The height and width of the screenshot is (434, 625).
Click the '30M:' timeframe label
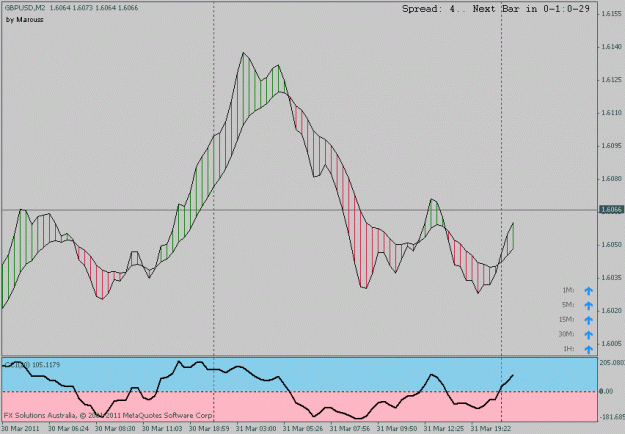567,334
